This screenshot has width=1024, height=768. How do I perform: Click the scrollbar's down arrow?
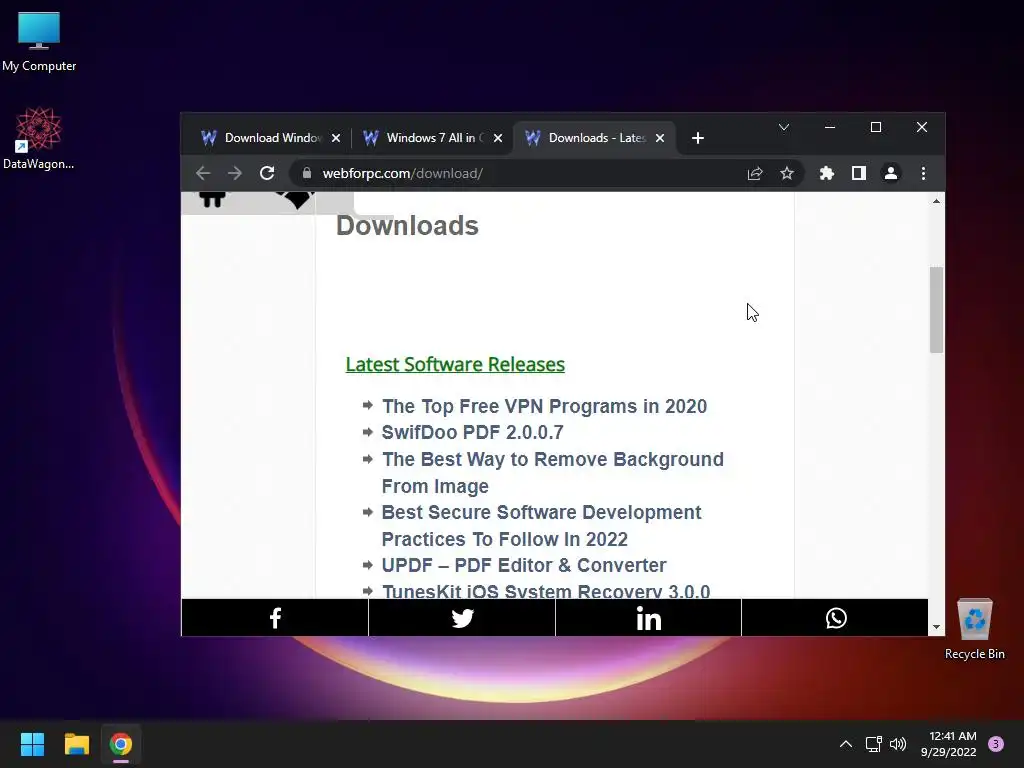936,627
